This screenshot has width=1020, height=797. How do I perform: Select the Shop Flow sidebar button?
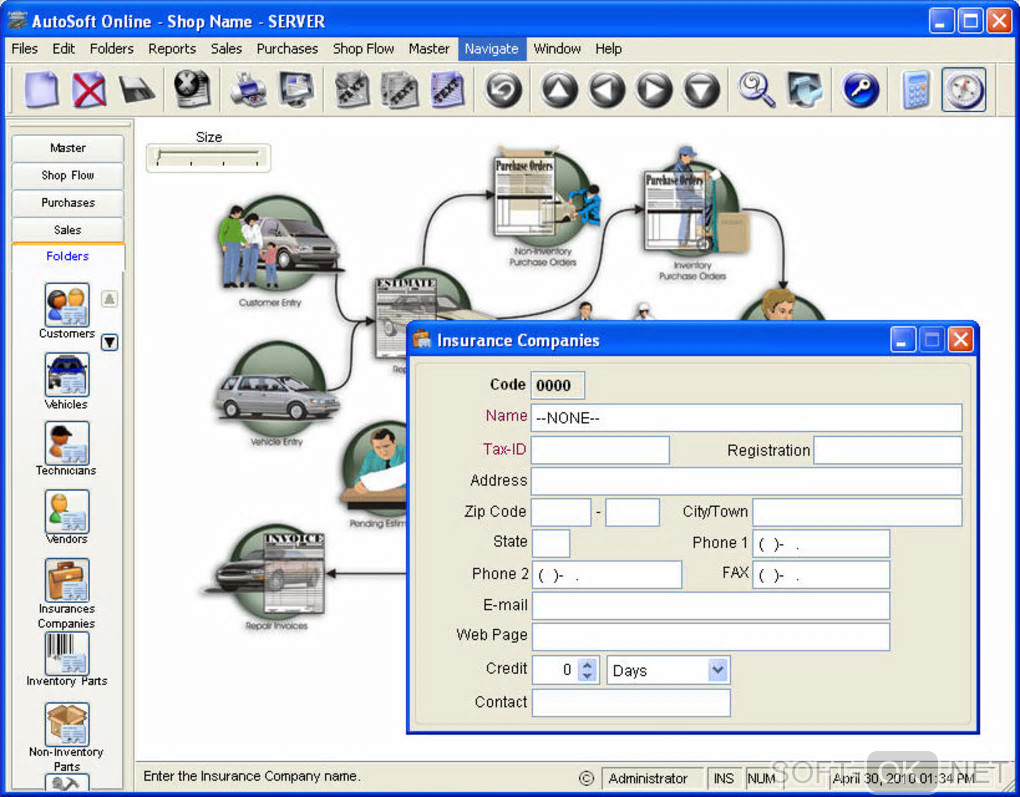coord(68,176)
